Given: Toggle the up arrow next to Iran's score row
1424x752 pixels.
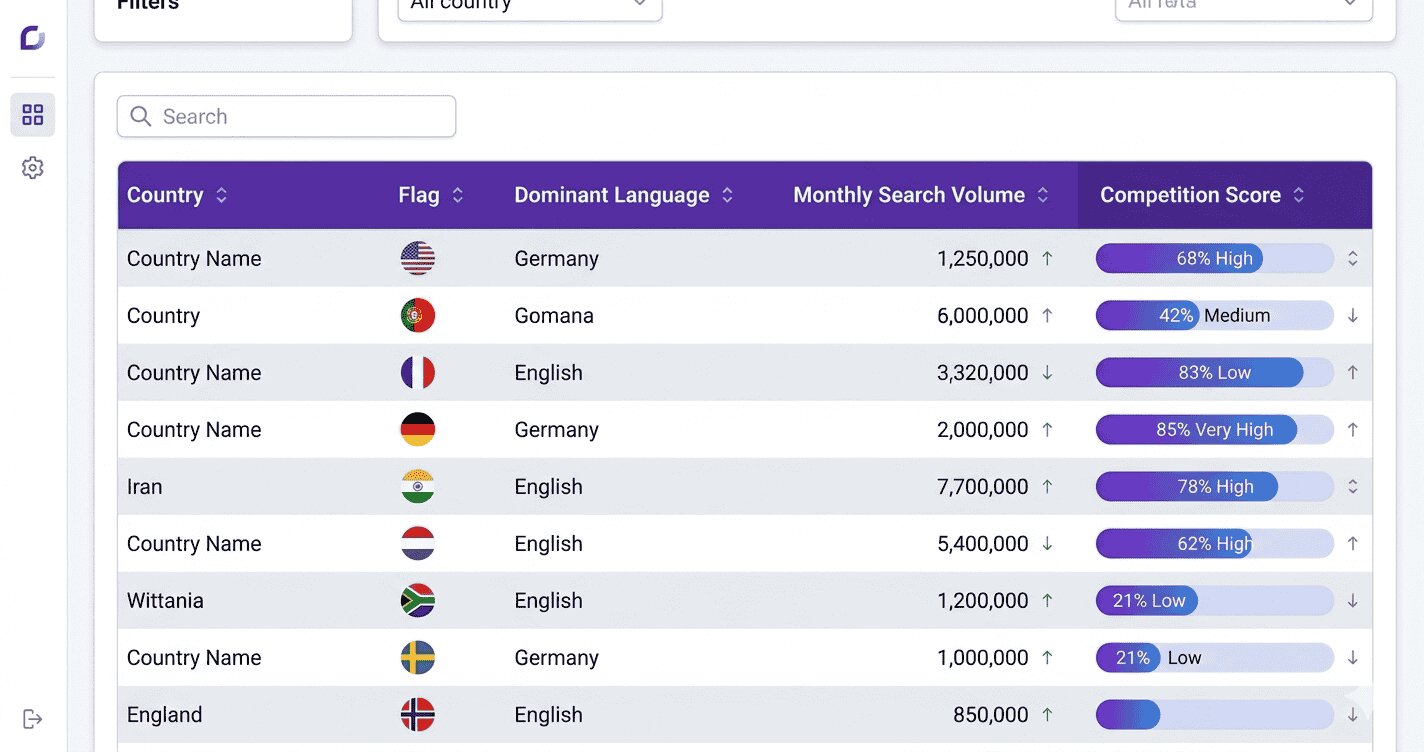Looking at the screenshot, I should [x=1353, y=486].
